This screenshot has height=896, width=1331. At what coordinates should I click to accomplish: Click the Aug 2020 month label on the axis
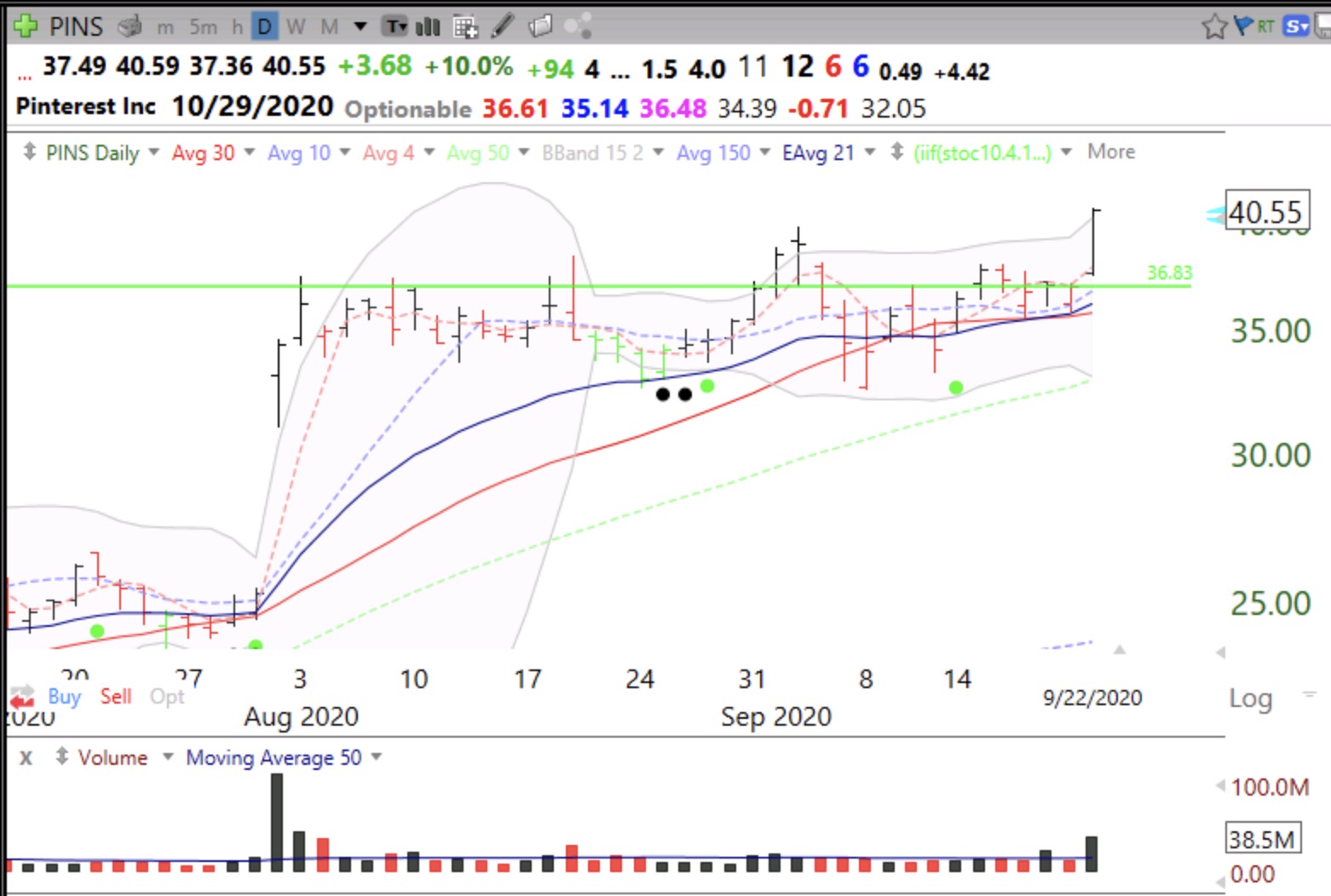point(301,717)
